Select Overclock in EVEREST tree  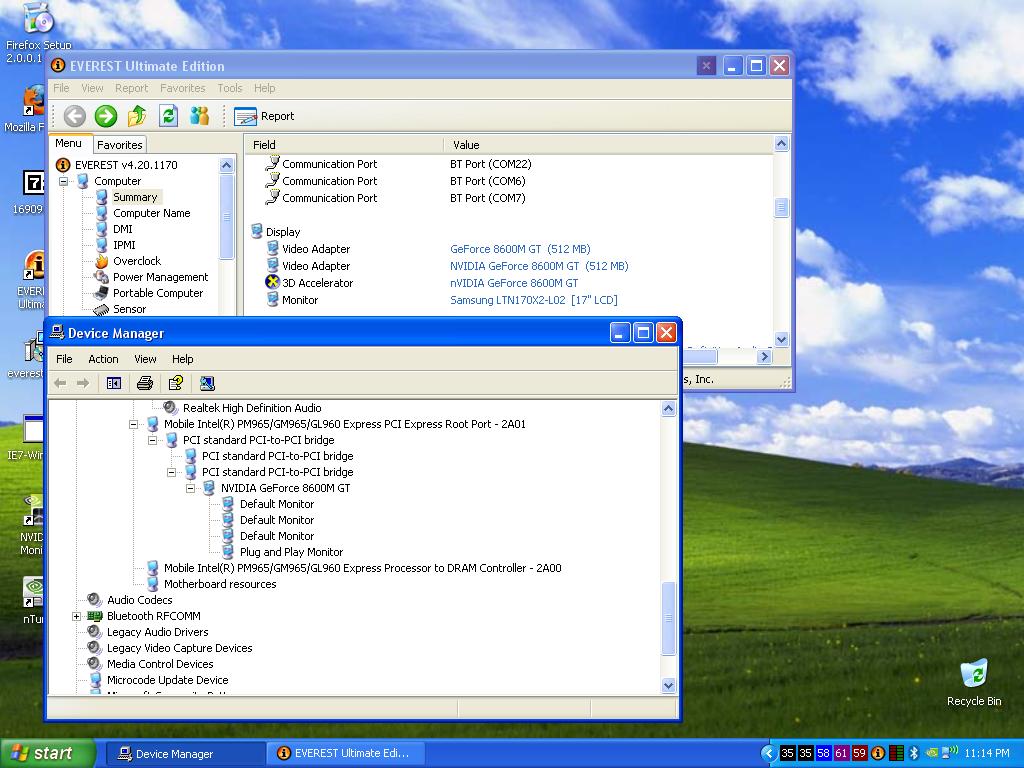(136, 261)
